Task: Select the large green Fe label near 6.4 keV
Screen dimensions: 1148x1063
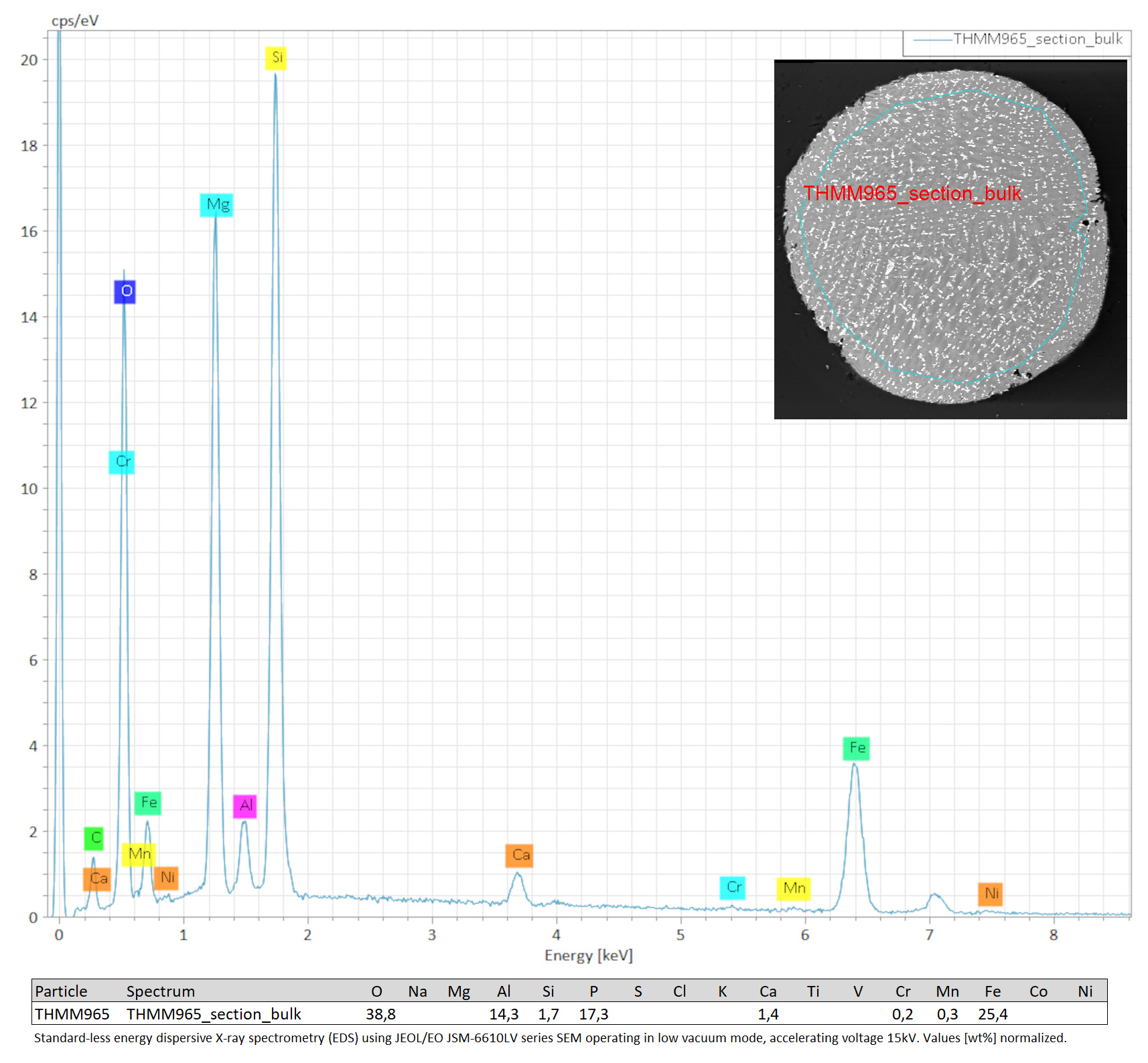Action: pos(857,748)
